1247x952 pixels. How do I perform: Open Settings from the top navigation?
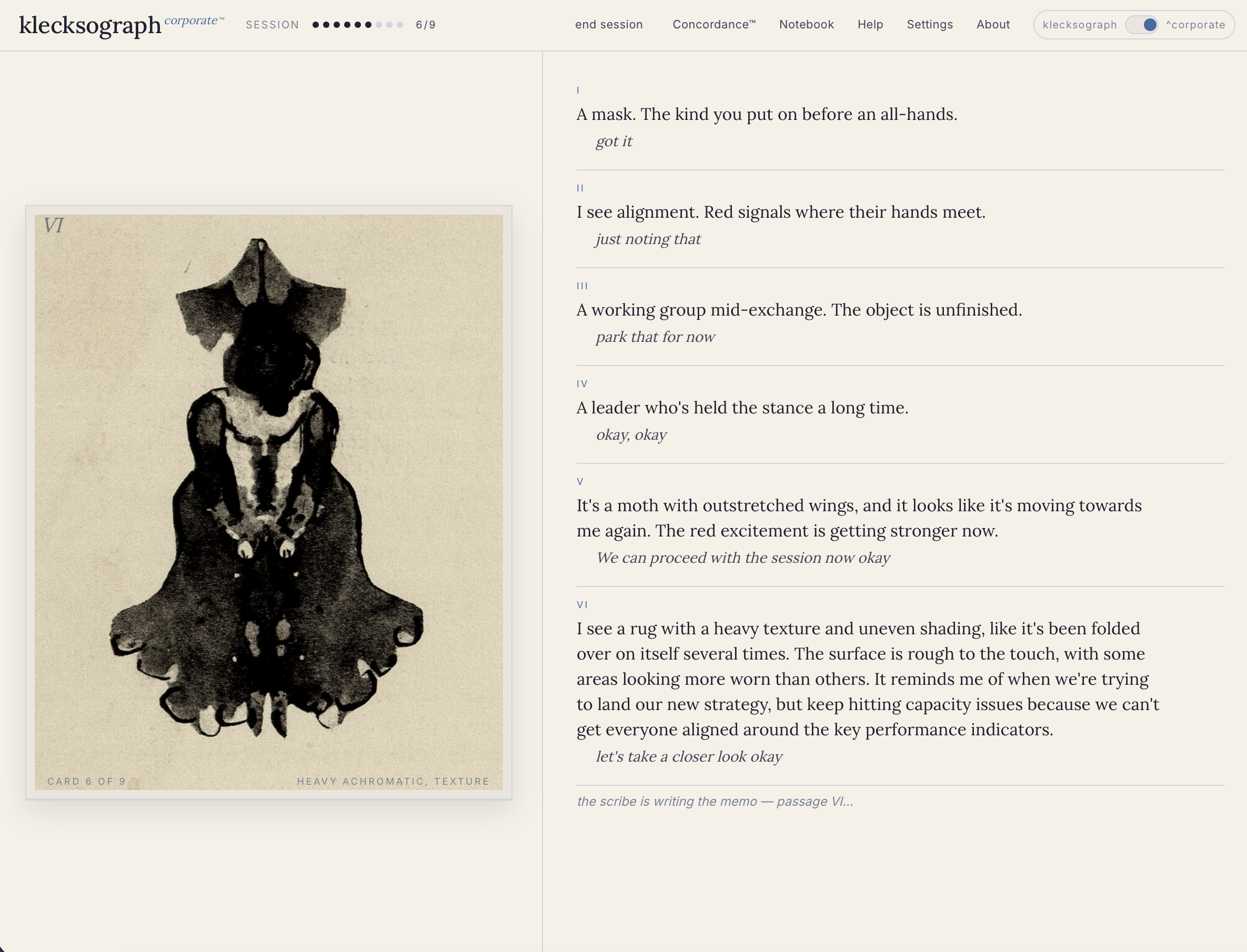pos(930,25)
